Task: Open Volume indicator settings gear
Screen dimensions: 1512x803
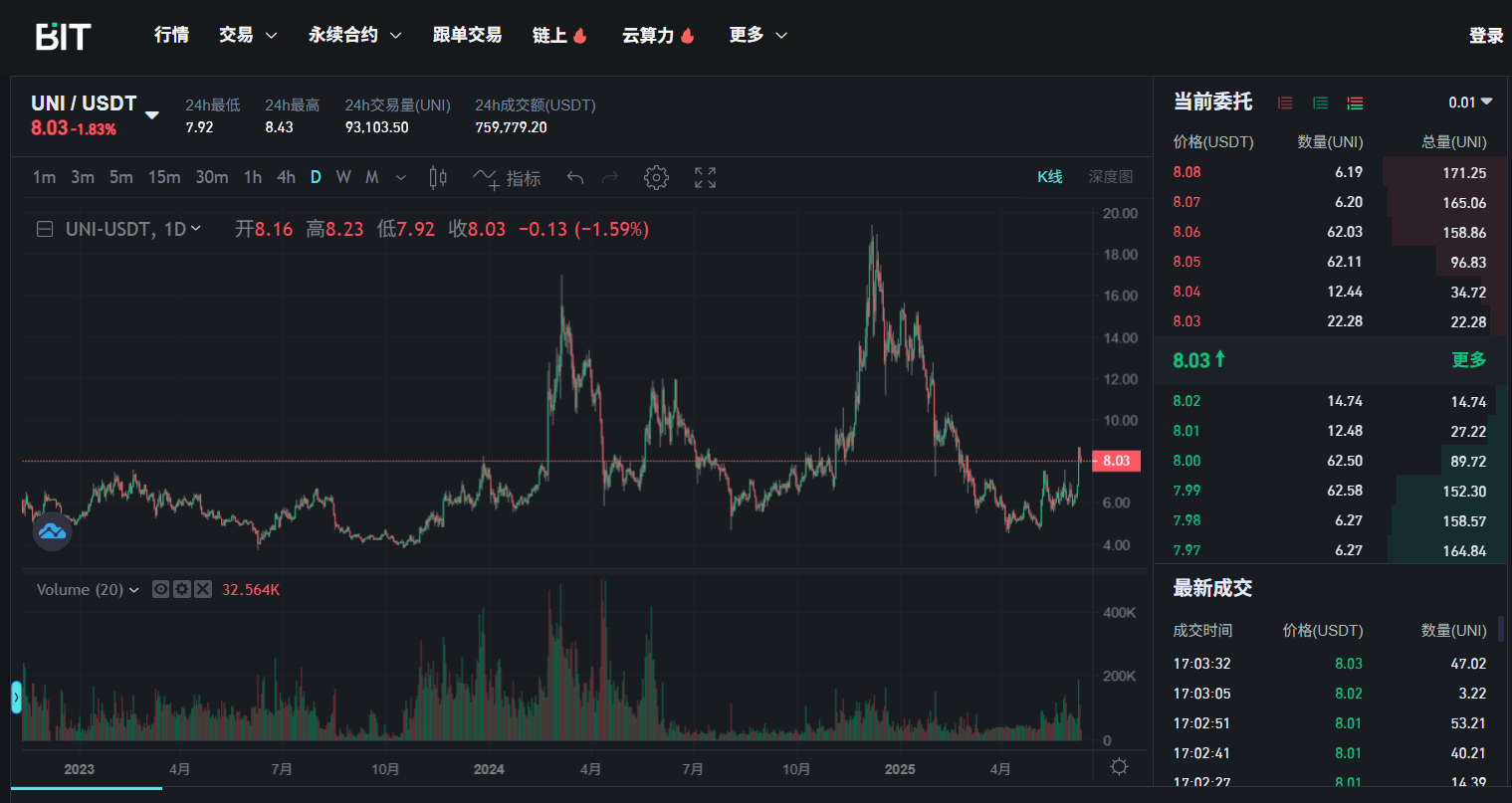Action: 181,589
